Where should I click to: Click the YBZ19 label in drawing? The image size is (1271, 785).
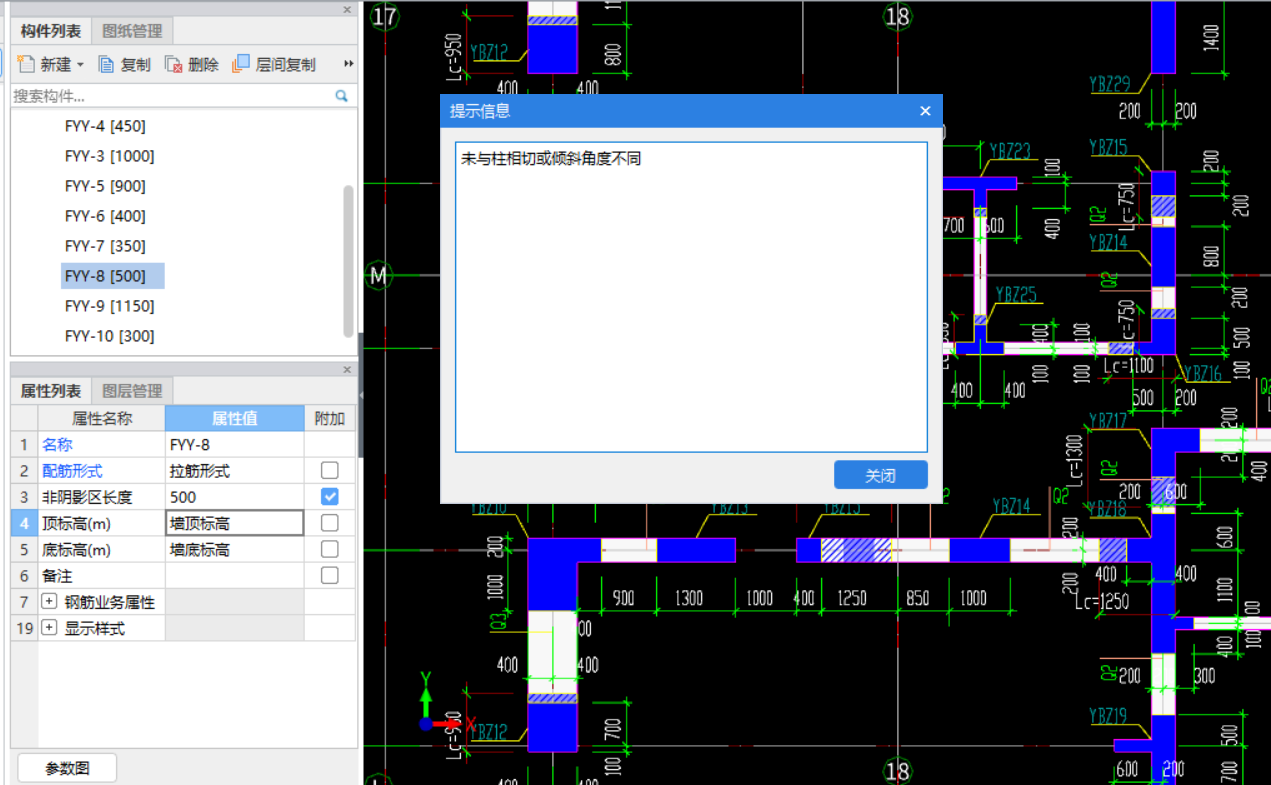(1108, 715)
